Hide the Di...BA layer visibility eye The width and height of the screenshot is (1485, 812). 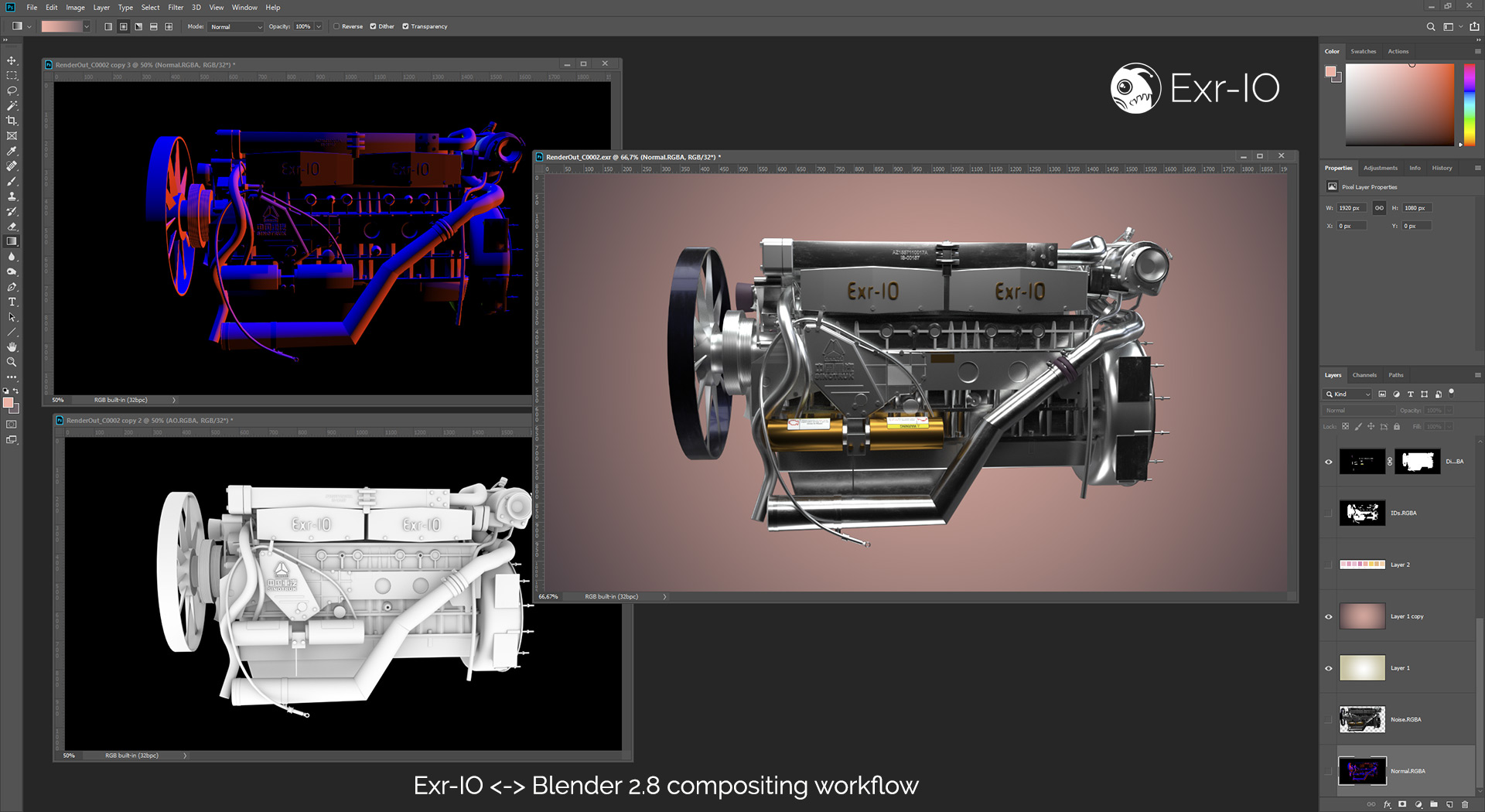coord(1329,462)
